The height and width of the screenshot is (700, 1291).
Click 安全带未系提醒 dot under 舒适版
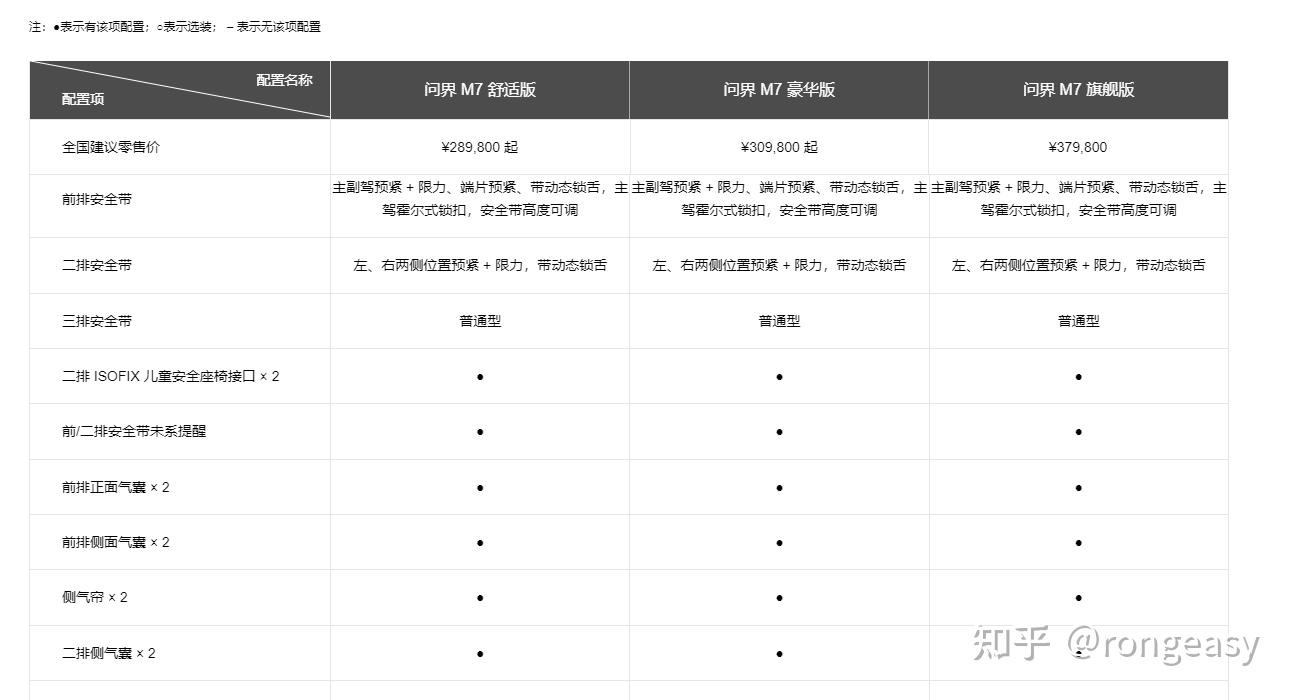pyautogui.click(x=480, y=432)
